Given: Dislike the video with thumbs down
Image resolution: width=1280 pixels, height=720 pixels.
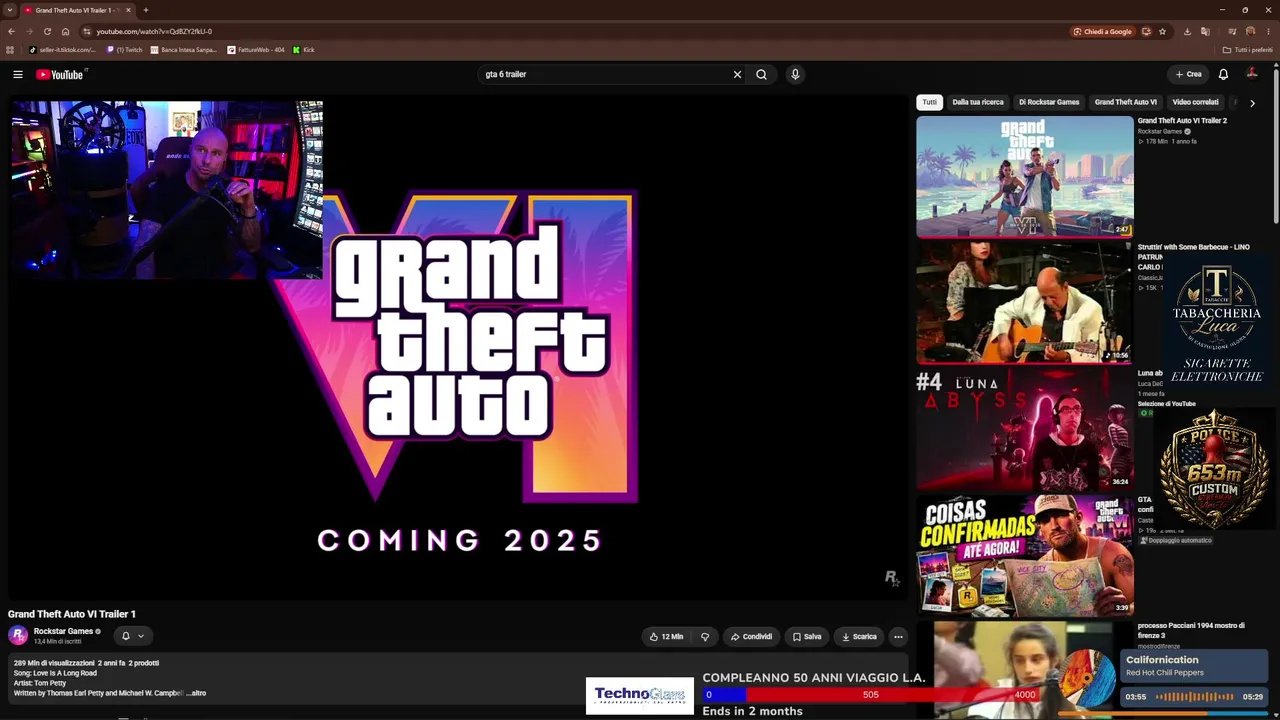Looking at the screenshot, I should (705, 637).
